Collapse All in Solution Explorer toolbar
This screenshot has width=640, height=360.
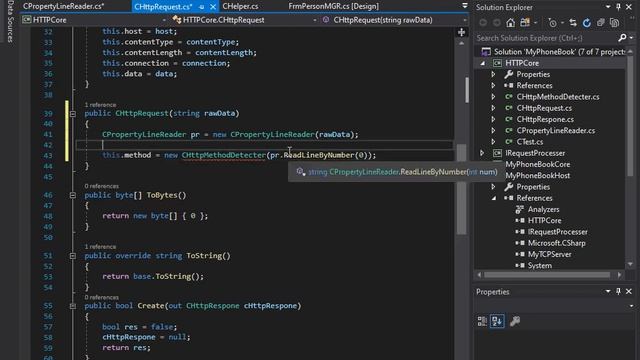tap(600, 23)
